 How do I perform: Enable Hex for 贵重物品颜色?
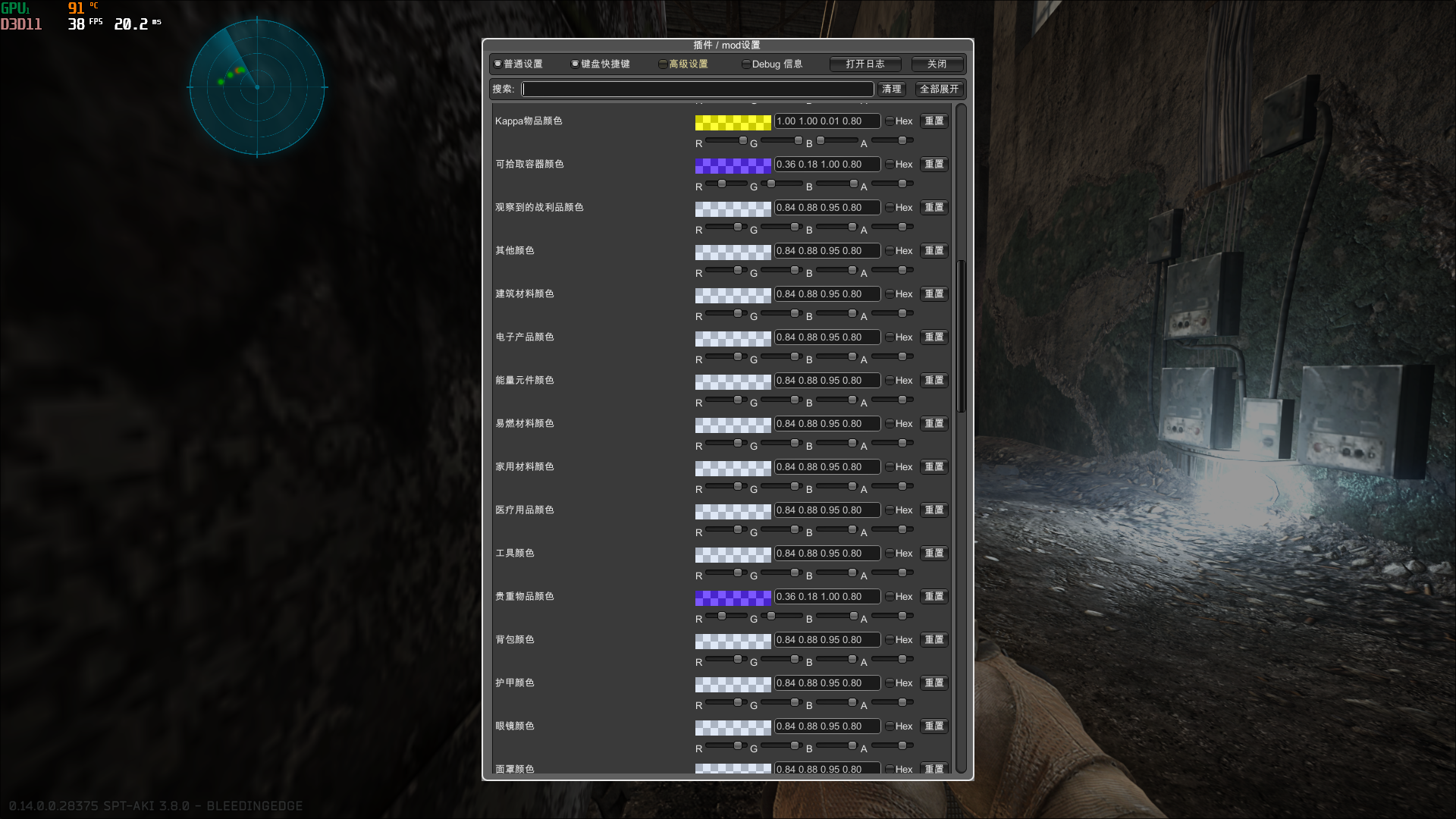[899, 597]
